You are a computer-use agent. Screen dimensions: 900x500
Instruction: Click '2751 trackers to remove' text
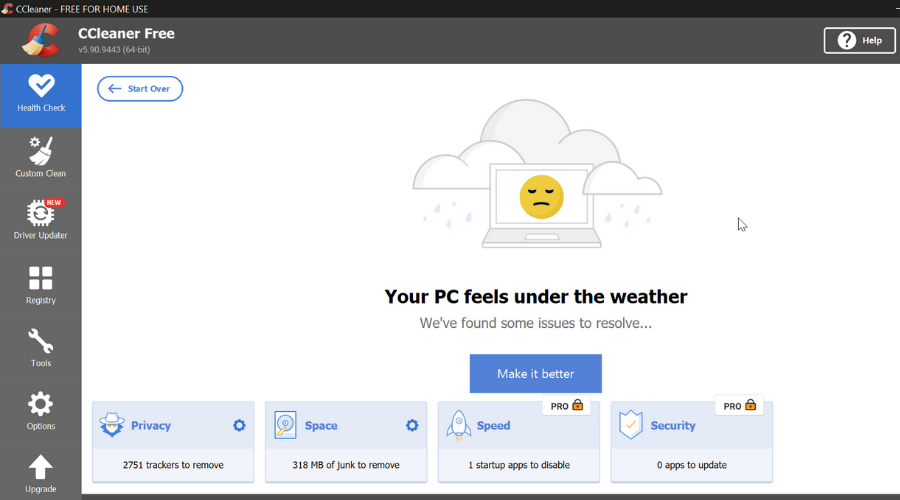point(173,465)
